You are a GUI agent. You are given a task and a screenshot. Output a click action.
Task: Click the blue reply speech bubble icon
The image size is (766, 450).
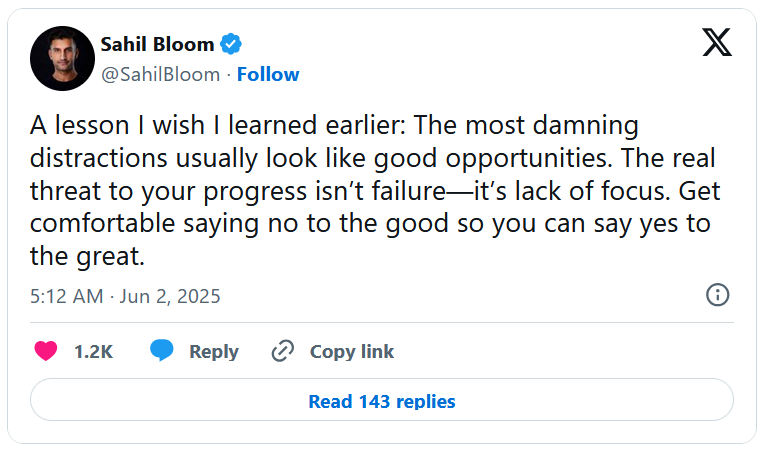162,350
